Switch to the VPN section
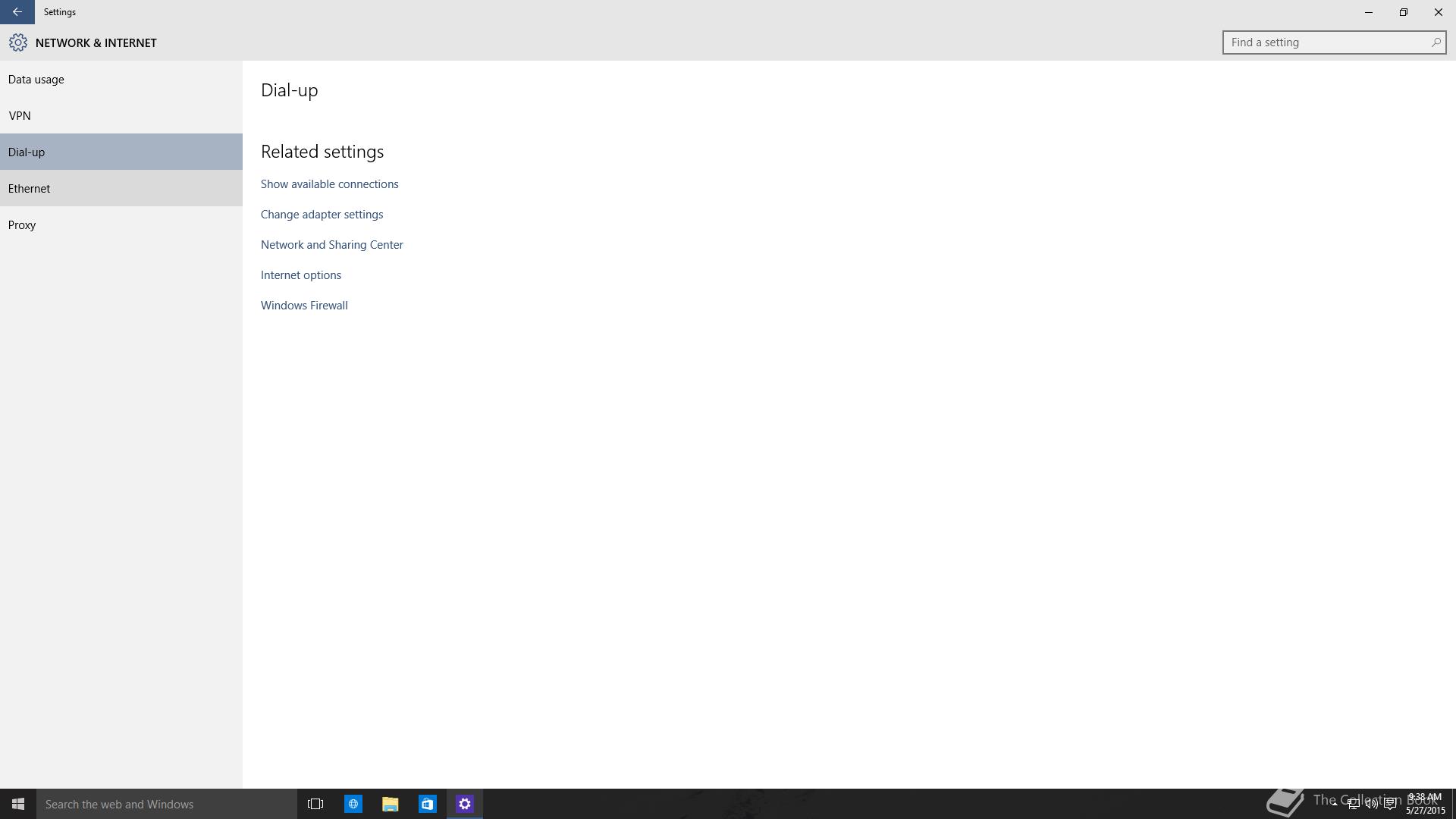Viewport: 1456px width, 819px height. pyautogui.click(x=20, y=116)
